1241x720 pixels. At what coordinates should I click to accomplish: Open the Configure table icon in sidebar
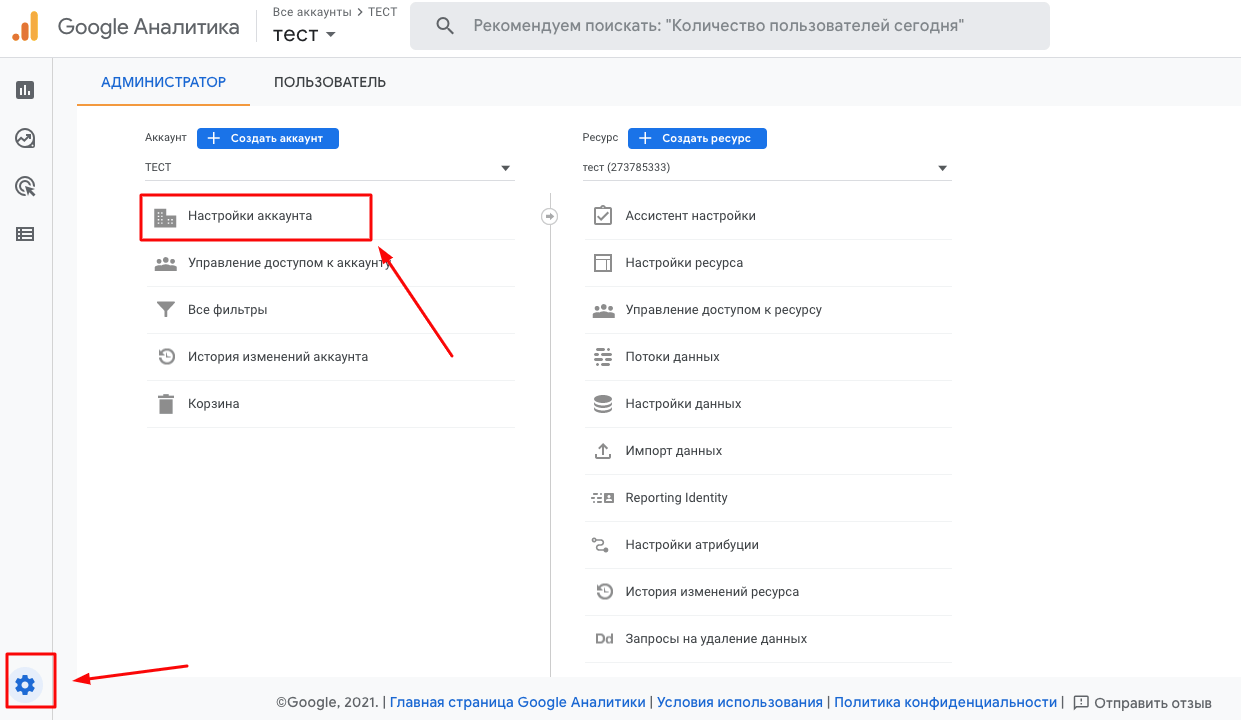(x=25, y=234)
